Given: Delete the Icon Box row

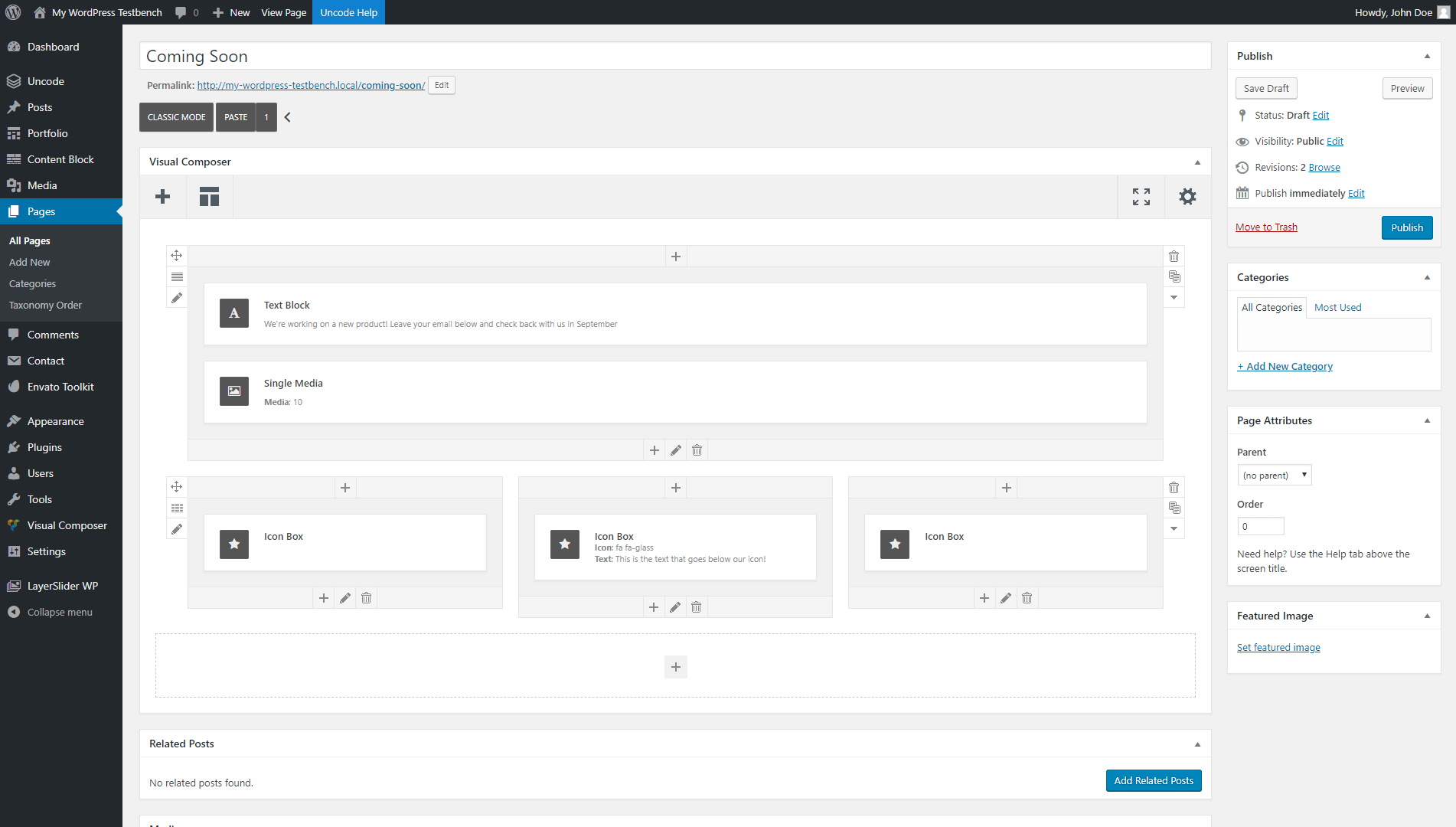Looking at the screenshot, I should coord(1174,487).
